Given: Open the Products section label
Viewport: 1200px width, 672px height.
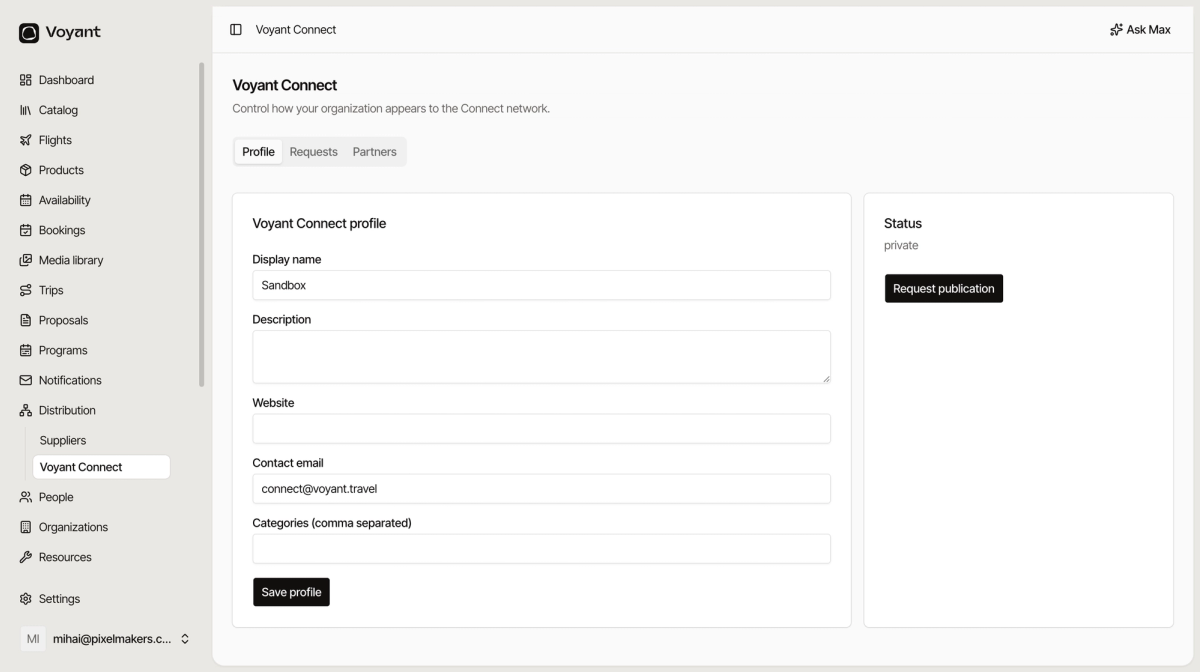Looking at the screenshot, I should click(61, 170).
